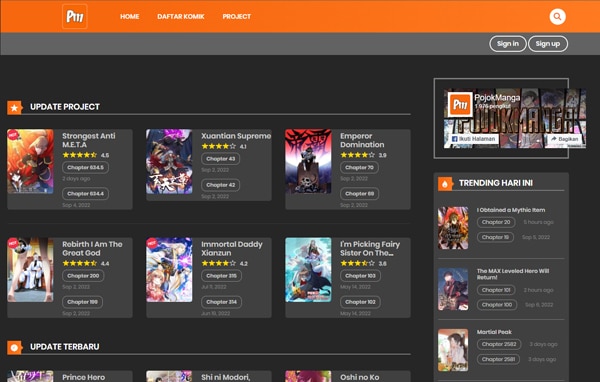Open Chapter 43 of Xuantian Supreme

point(221,158)
